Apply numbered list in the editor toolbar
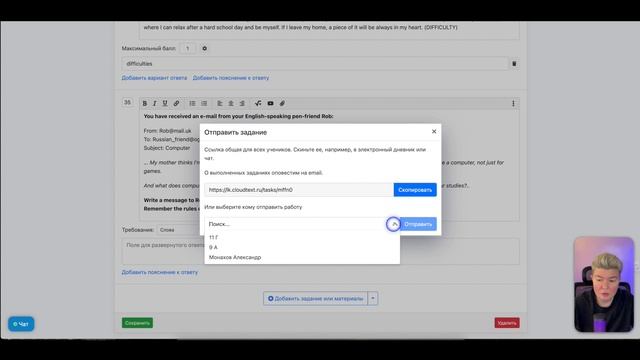Screen dimensions: 640x360 coord(204,104)
